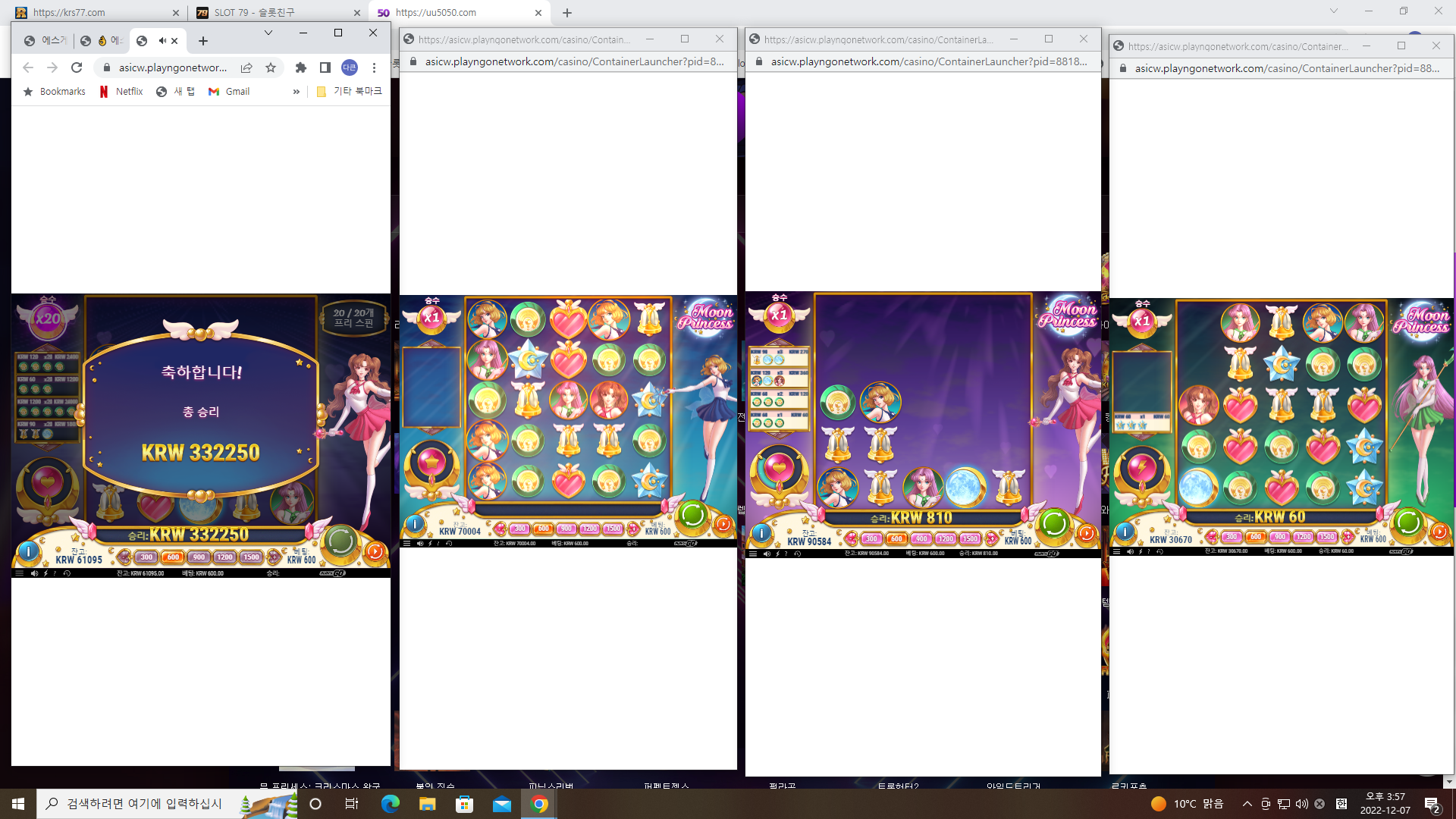Increase the bet in the KRW 61095 game
The width and height of the screenshot is (1456, 819).
(274, 557)
